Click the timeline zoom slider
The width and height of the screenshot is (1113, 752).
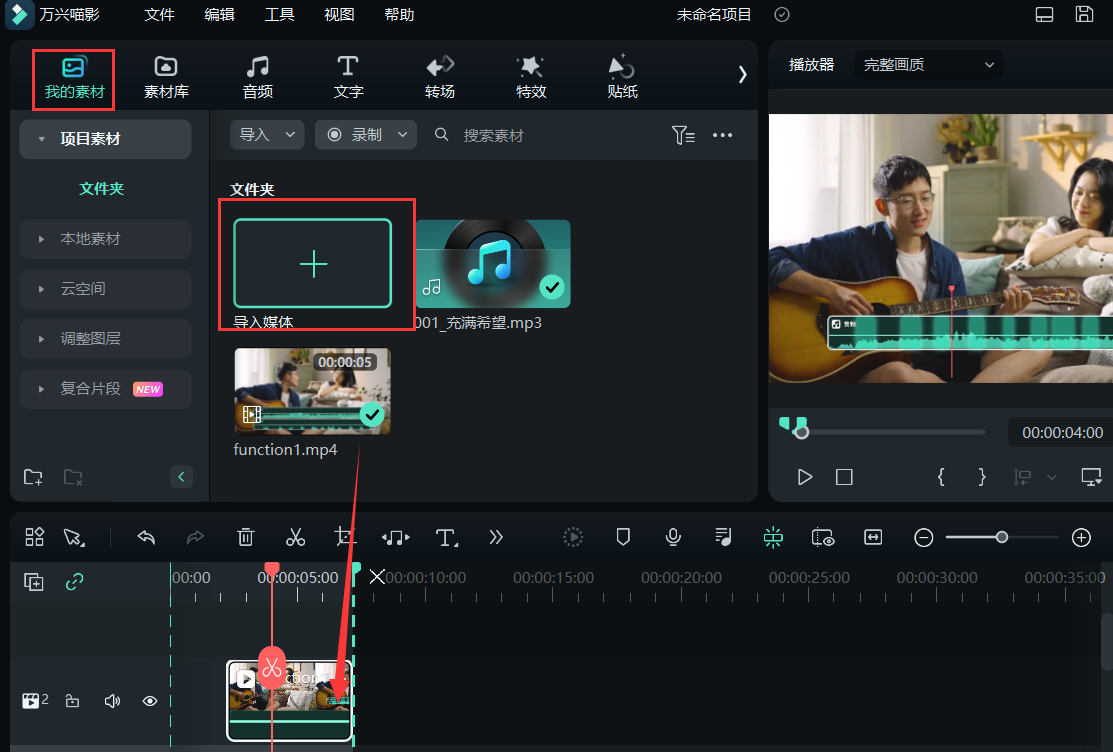pyautogui.click(x=1001, y=537)
